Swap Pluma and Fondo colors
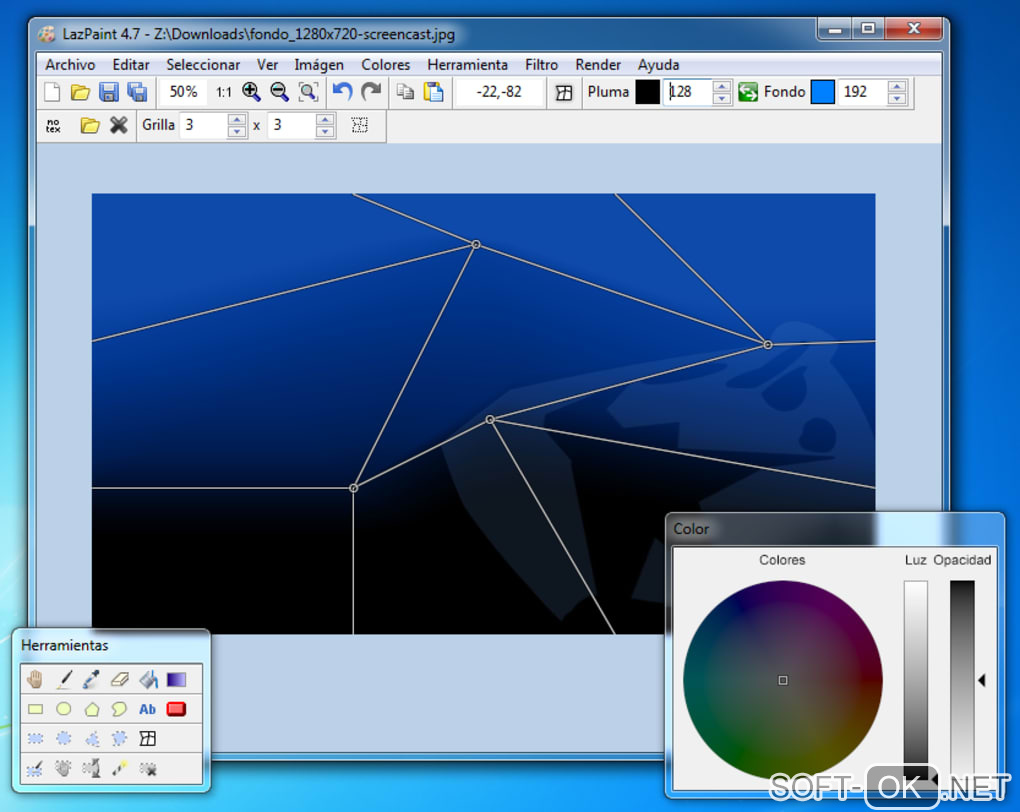The width and height of the screenshot is (1020, 812). (748, 92)
